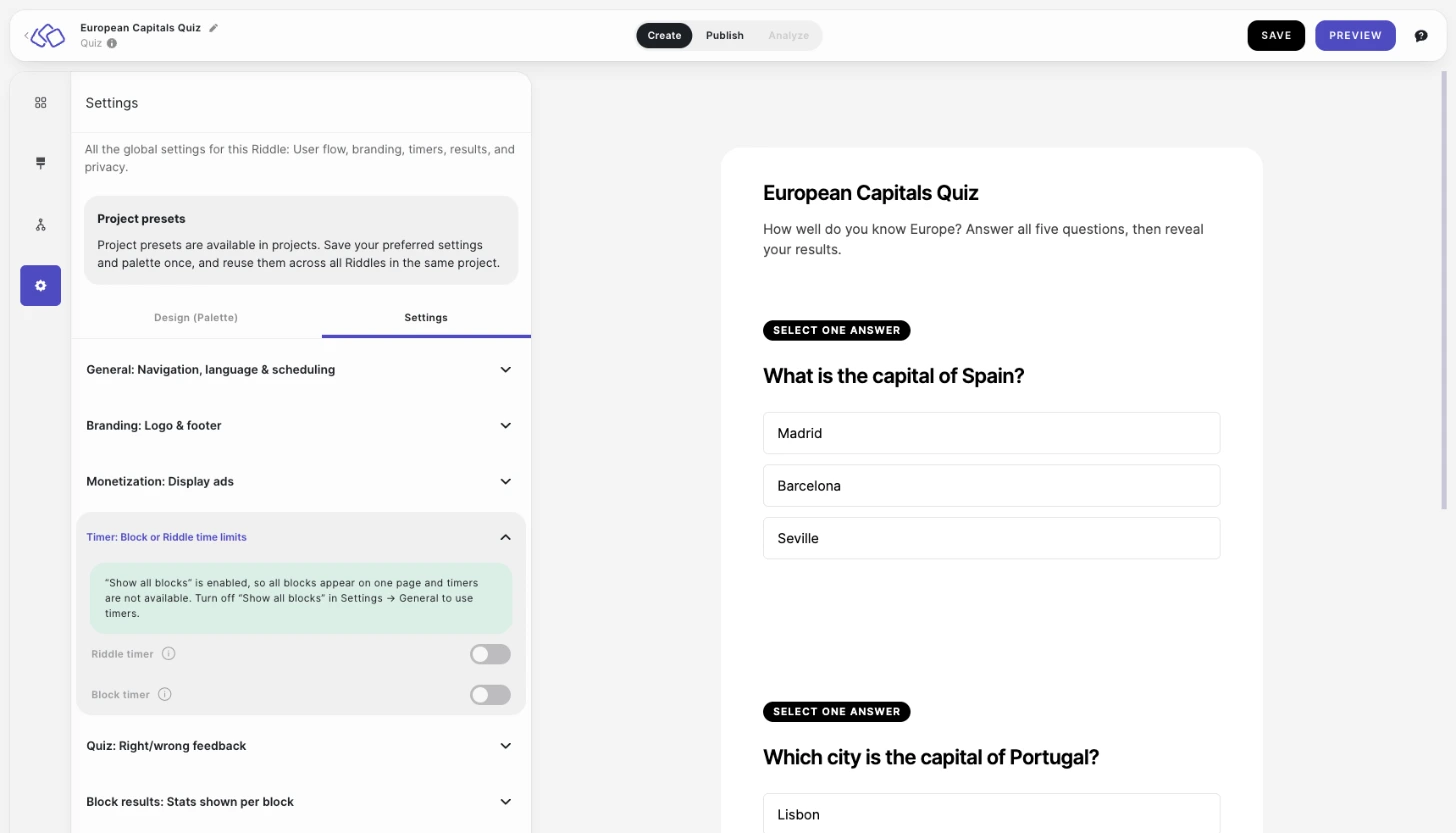Expand Monetization: Display ads section

tap(300, 481)
